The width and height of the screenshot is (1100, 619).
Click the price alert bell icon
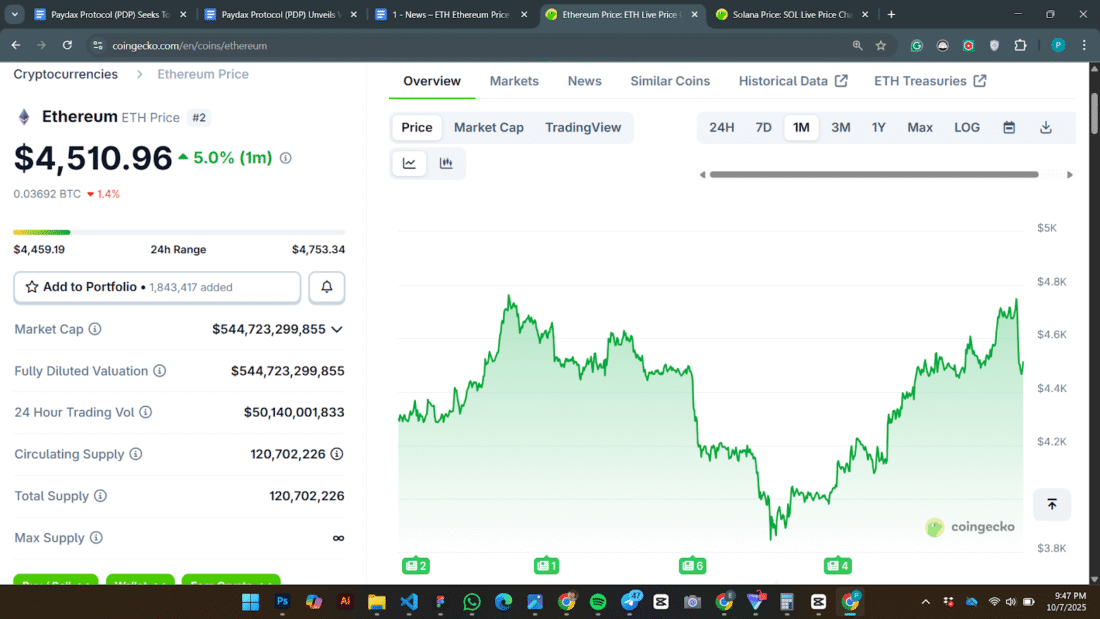click(x=327, y=287)
